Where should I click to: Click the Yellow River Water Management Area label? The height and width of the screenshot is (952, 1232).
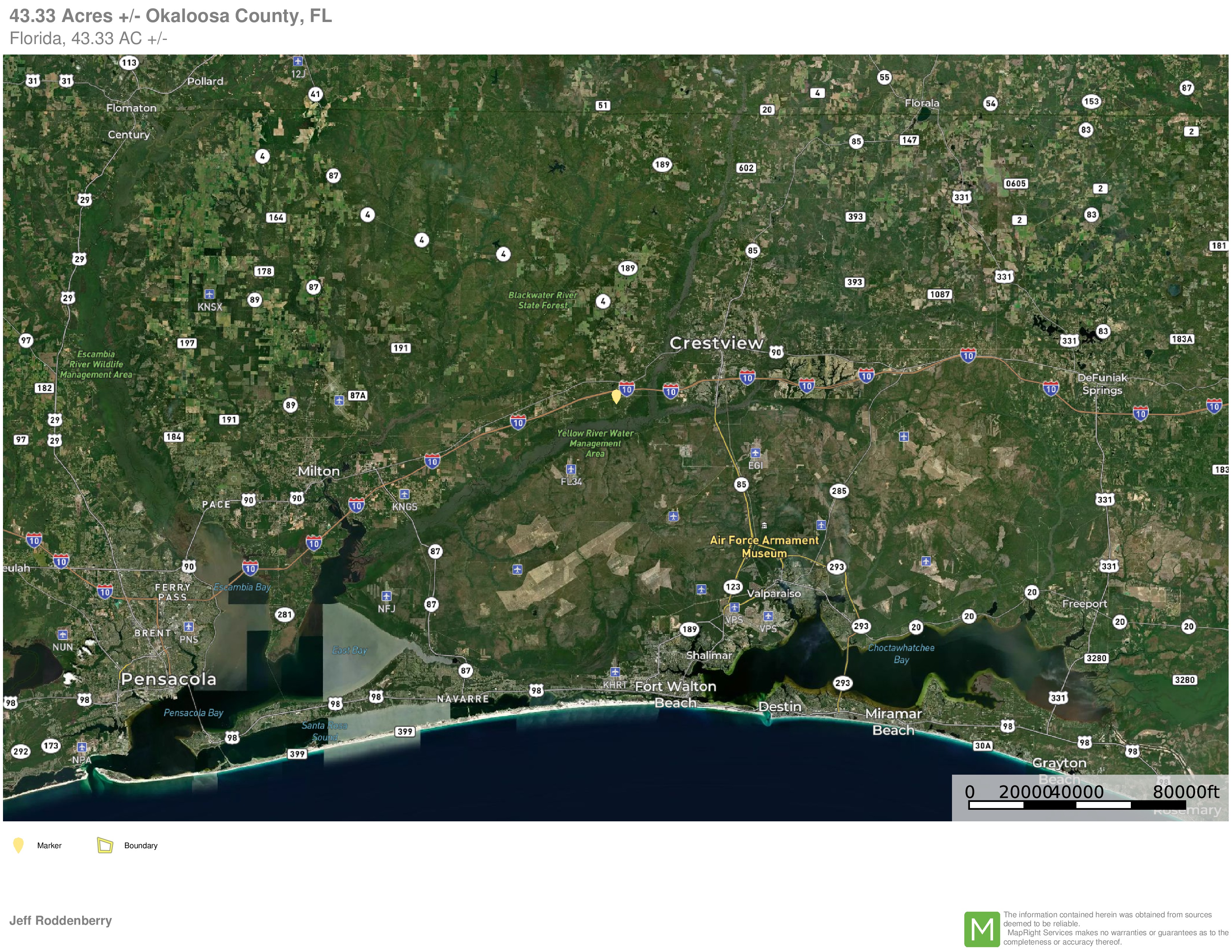coord(595,443)
